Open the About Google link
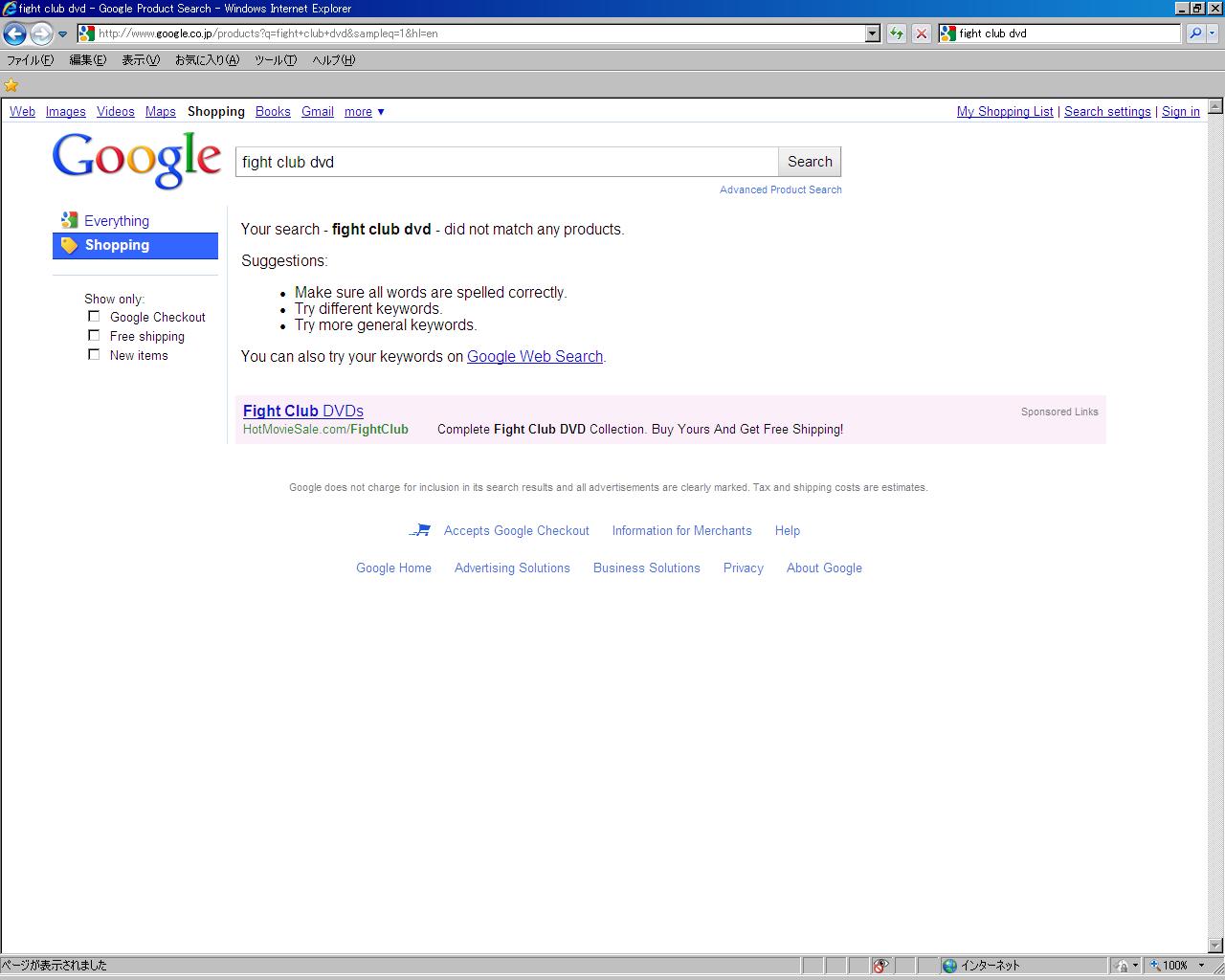 [x=824, y=568]
